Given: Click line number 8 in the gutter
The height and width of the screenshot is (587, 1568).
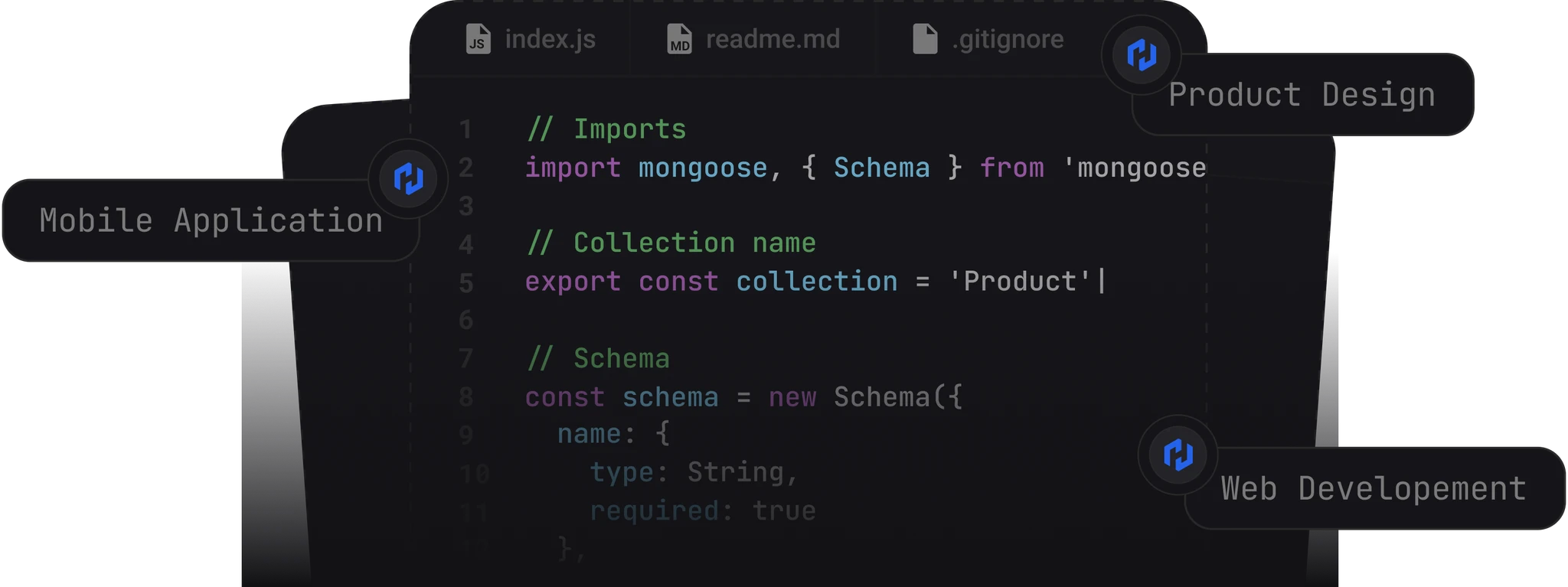Looking at the screenshot, I should click(465, 397).
